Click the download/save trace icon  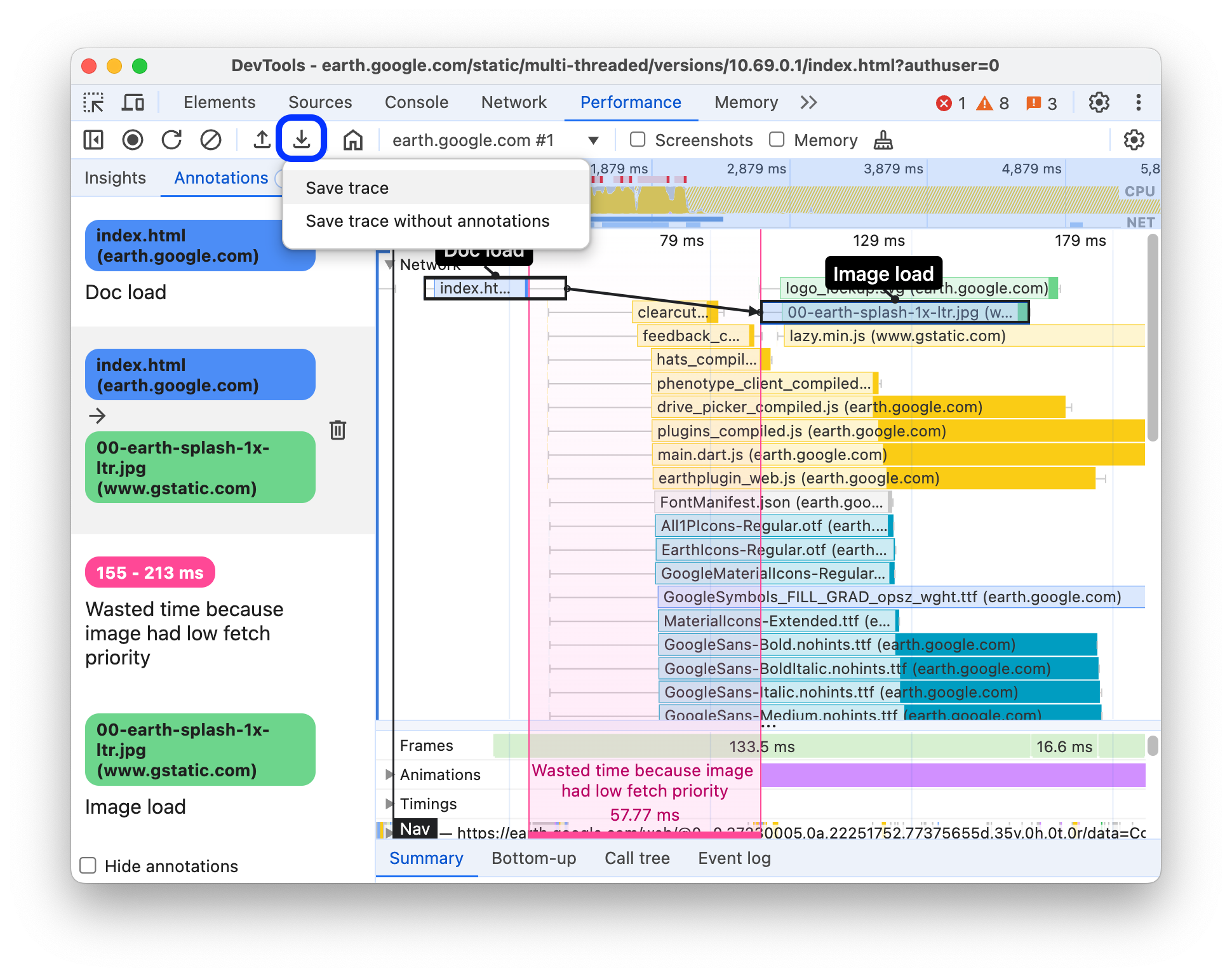coord(302,139)
